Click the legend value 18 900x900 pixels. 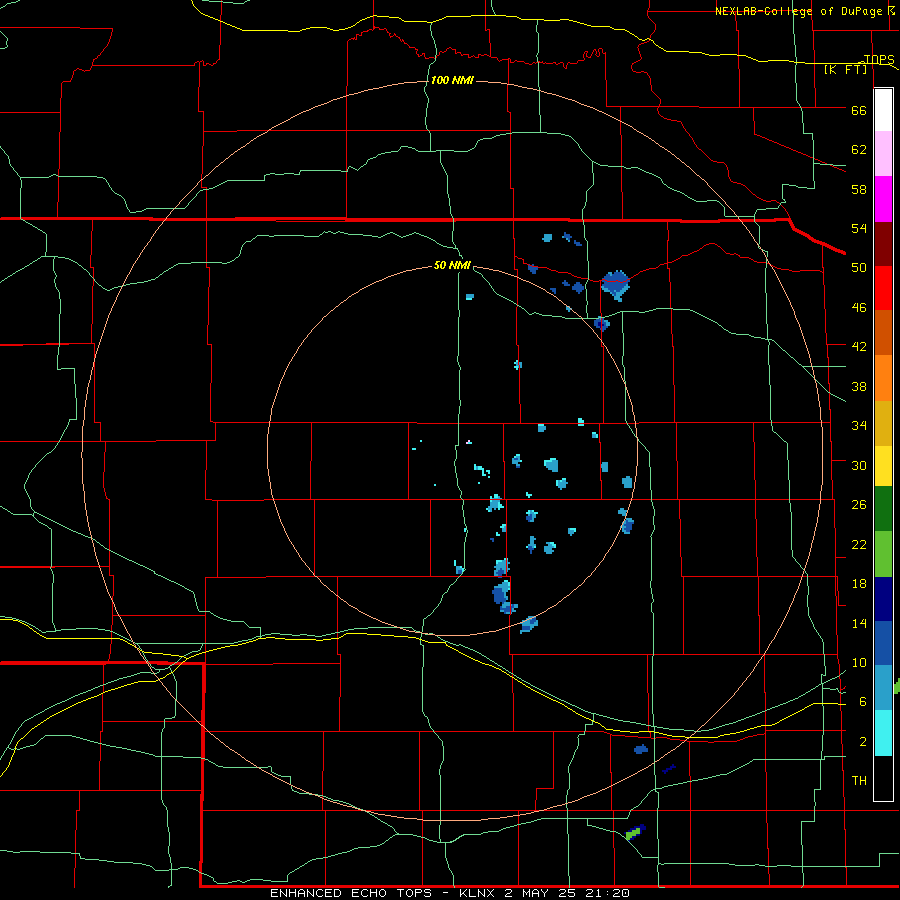tap(859, 584)
